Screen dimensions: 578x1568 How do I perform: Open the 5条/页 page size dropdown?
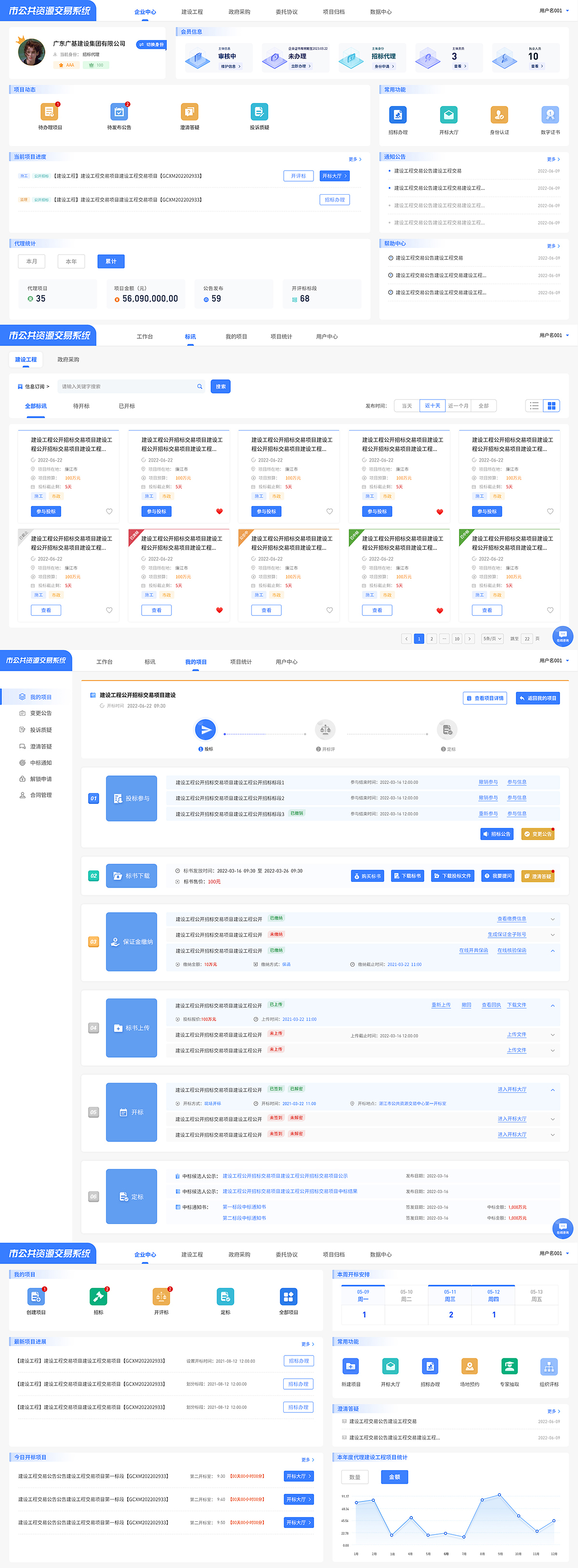tap(492, 638)
